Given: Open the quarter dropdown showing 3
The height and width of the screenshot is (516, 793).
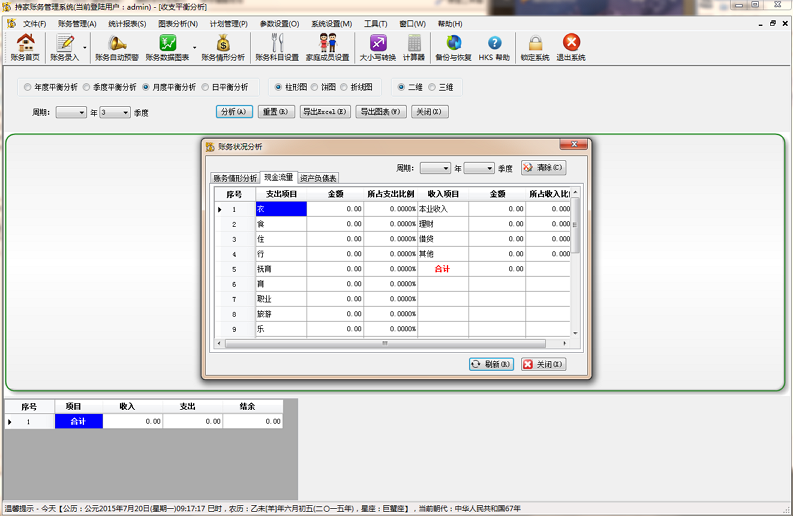Looking at the screenshot, I should (126, 112).
